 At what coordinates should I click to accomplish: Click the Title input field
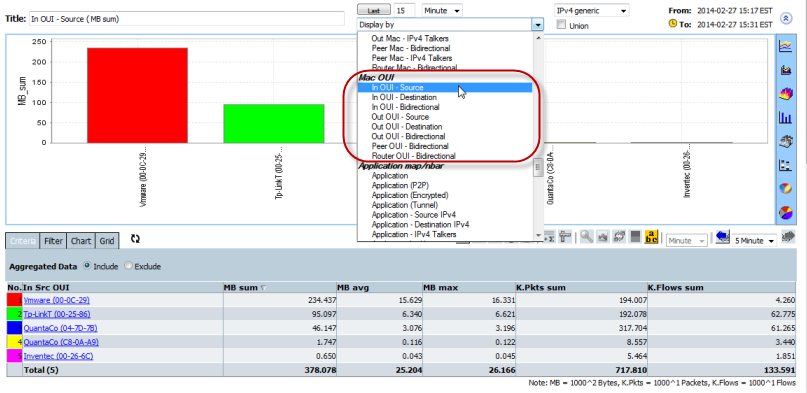click(x=186, y=19)
